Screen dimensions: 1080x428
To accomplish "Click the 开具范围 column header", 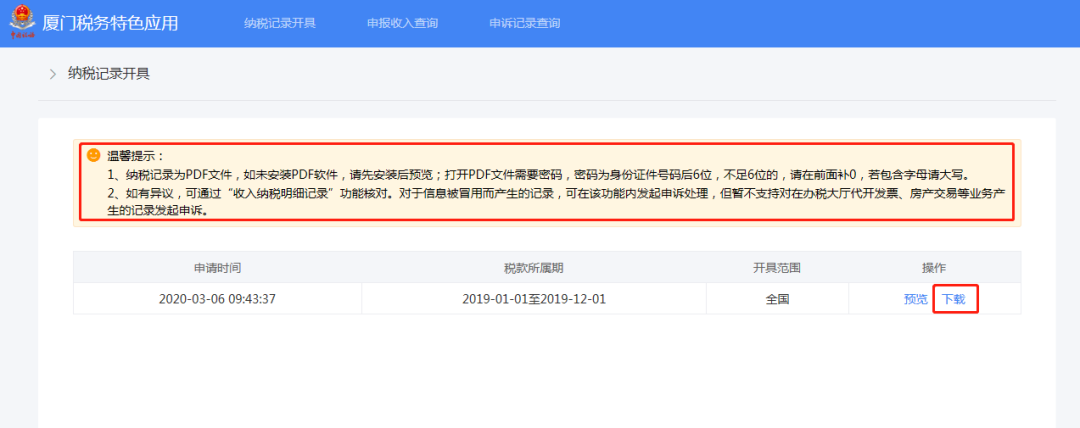I will 777,267.
